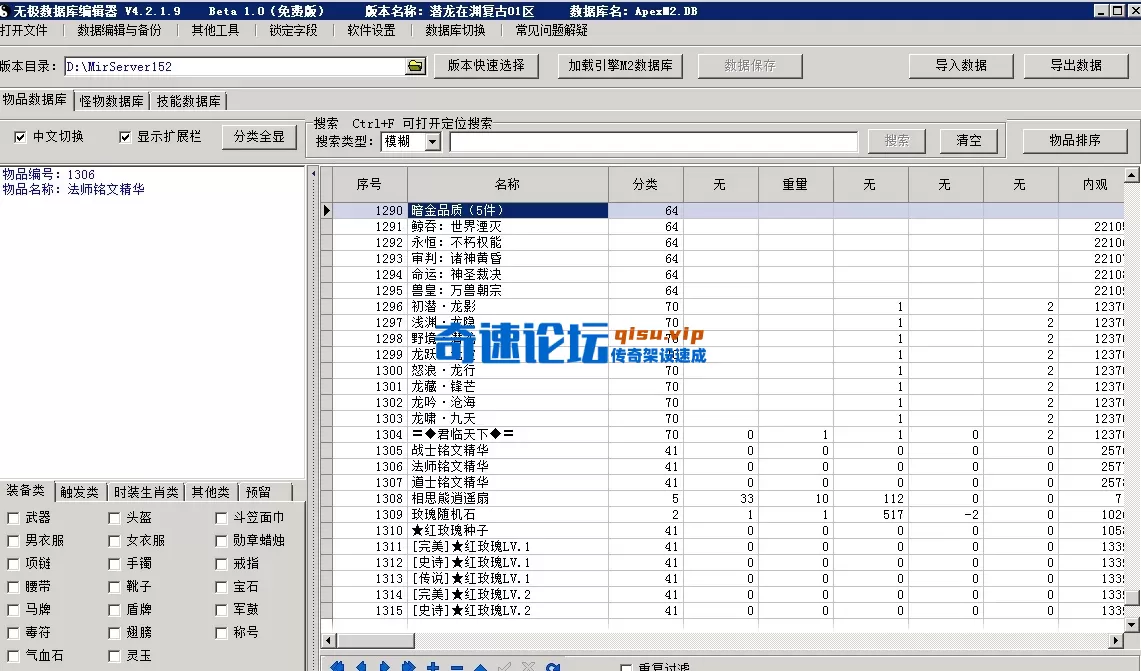
Task: Click the grid's horizontal scroll right arrow
Action: click(1116, 640)
